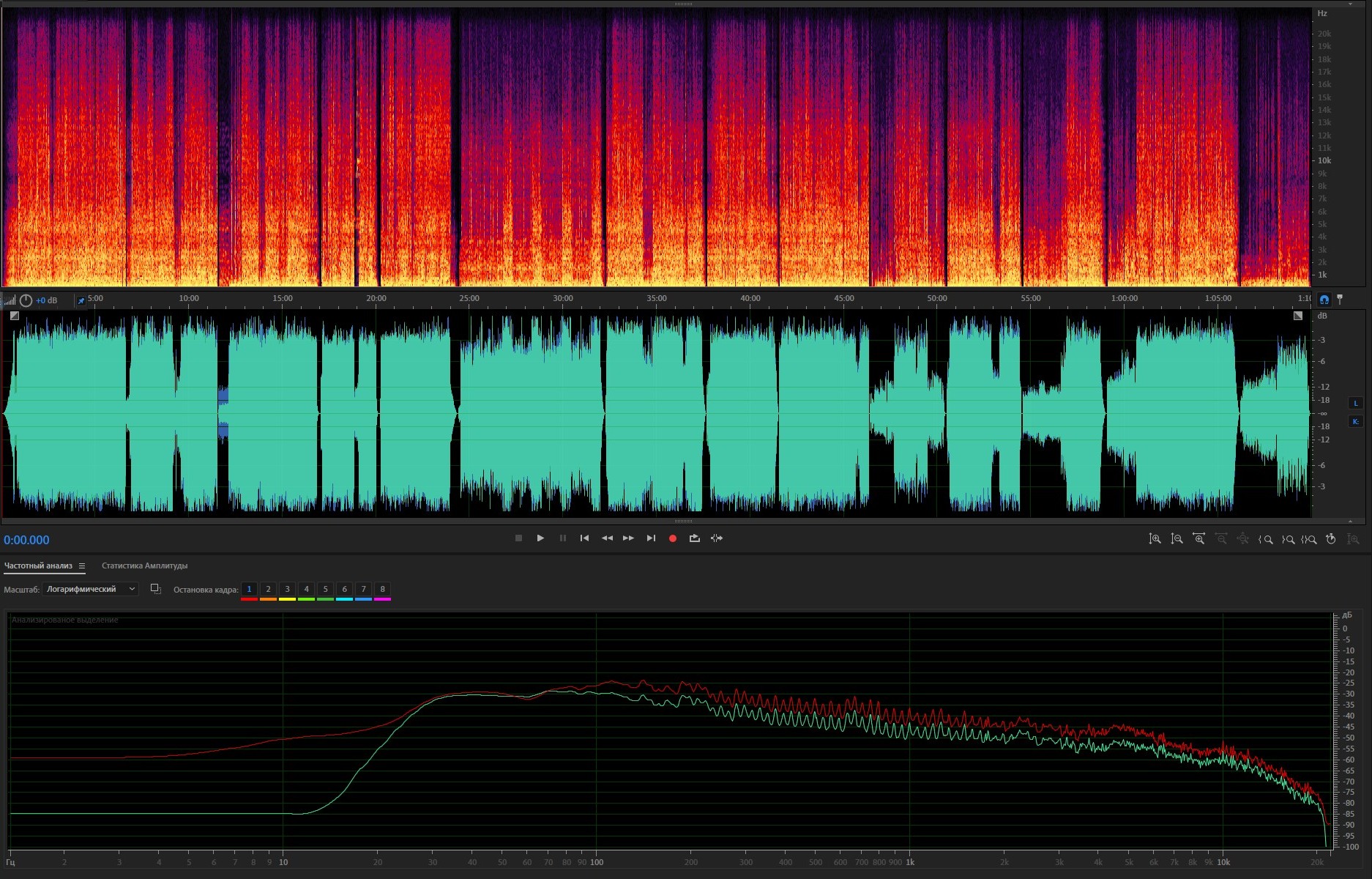Zoom to selection out-point icon
Viewport: 1372px width, 879px height.
pos(1288,539)
